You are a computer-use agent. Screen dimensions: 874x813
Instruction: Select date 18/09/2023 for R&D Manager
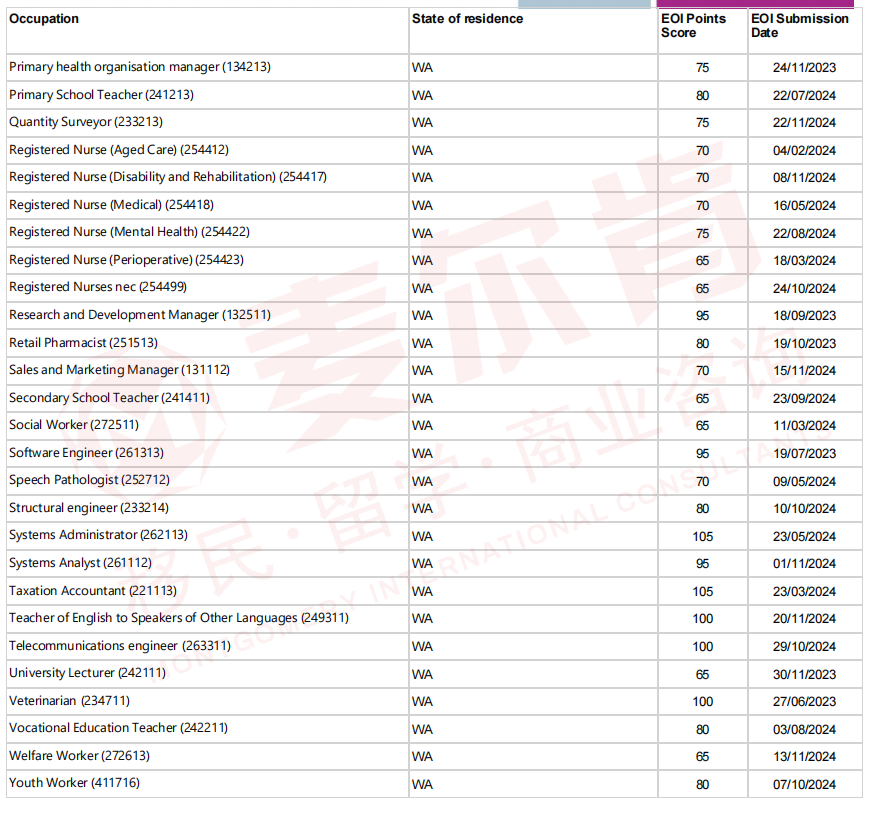[x=804, y=316]
